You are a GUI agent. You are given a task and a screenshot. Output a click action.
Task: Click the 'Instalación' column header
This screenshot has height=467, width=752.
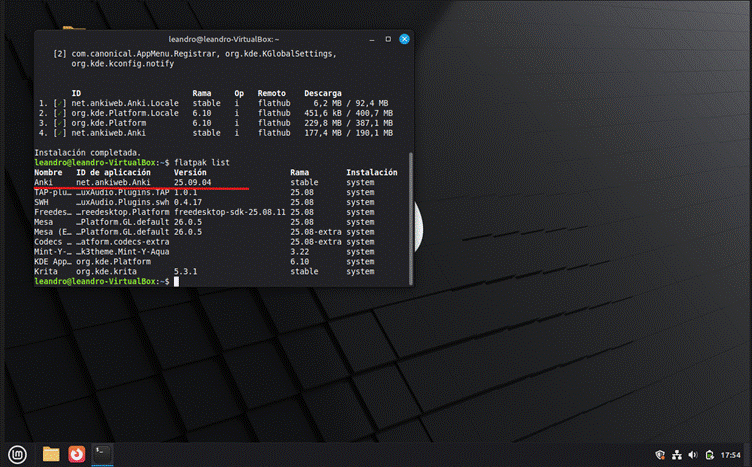[x=372, y=173]
